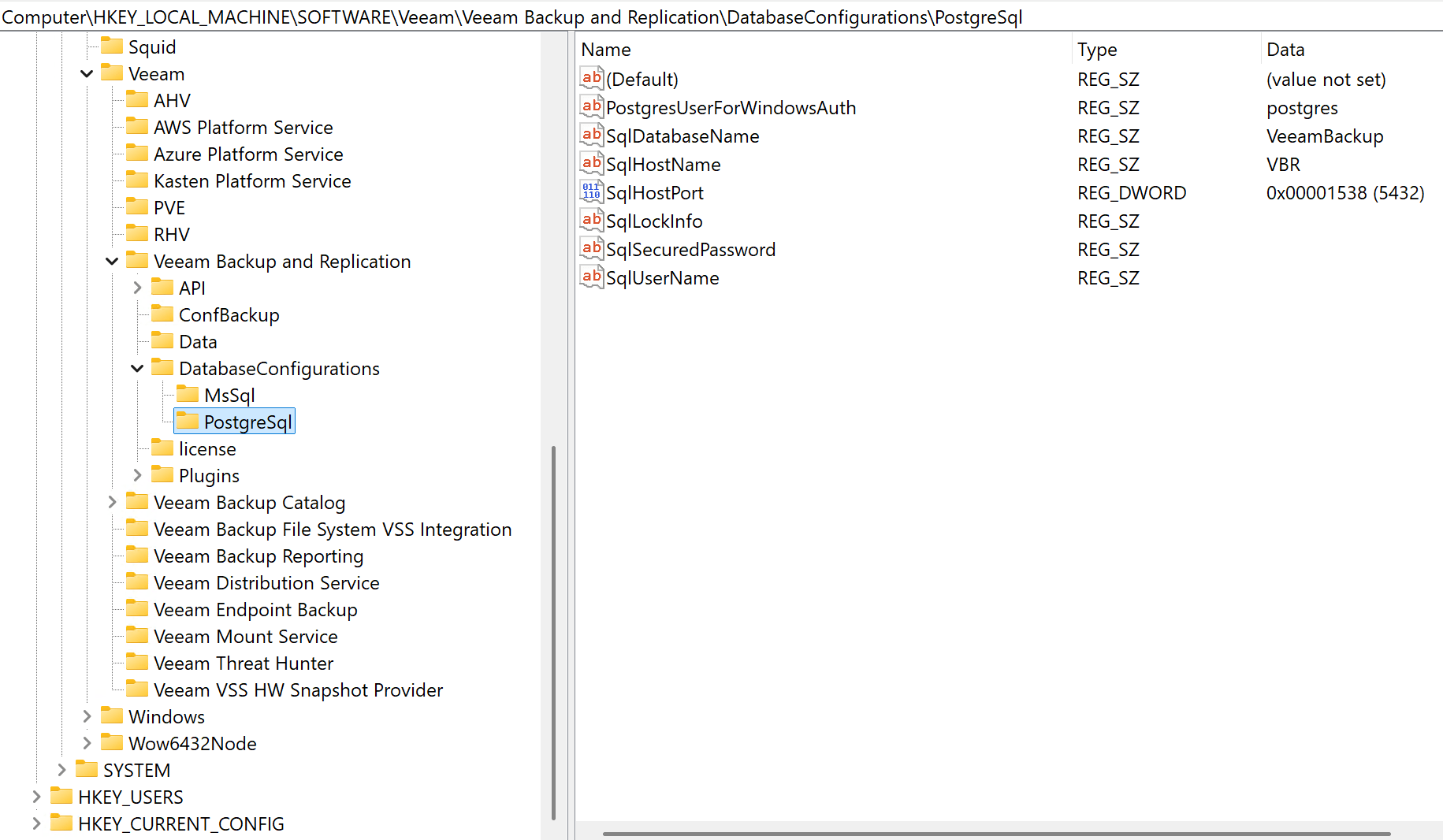Select the SqlSecuredPassword value name

[691, 249]
